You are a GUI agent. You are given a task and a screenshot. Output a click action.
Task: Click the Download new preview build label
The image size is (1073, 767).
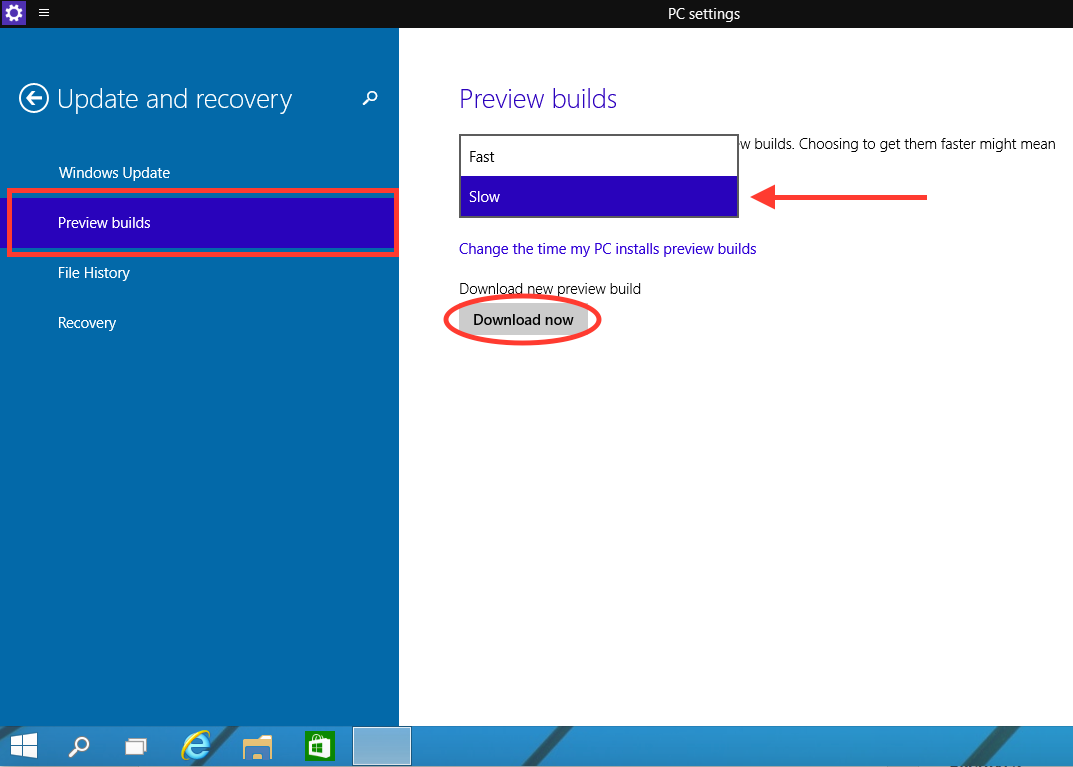(550, 289)
